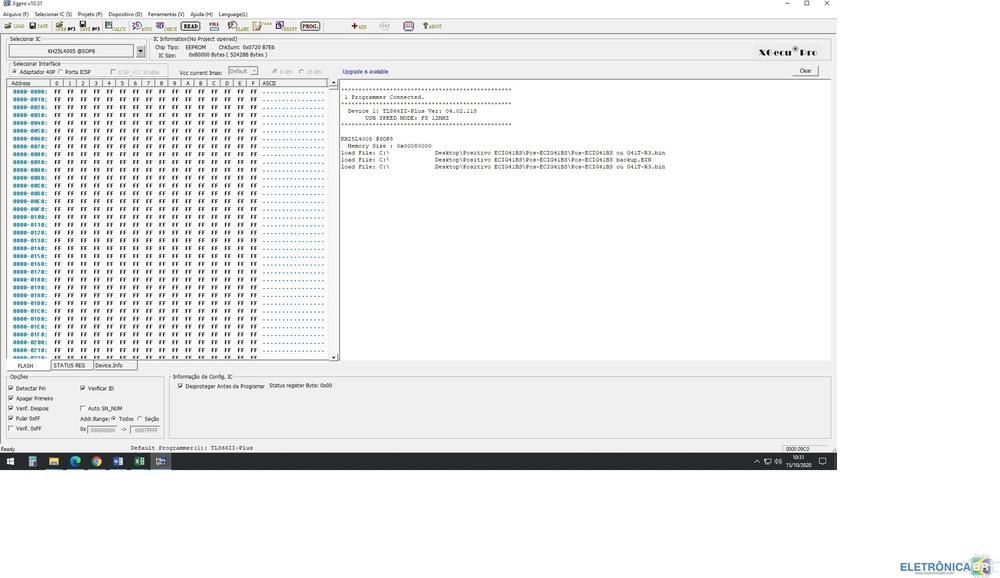Click the KH25L4005 @SOP8 chip button
This screenshot has height=578, width=1000.
[70, 50]
